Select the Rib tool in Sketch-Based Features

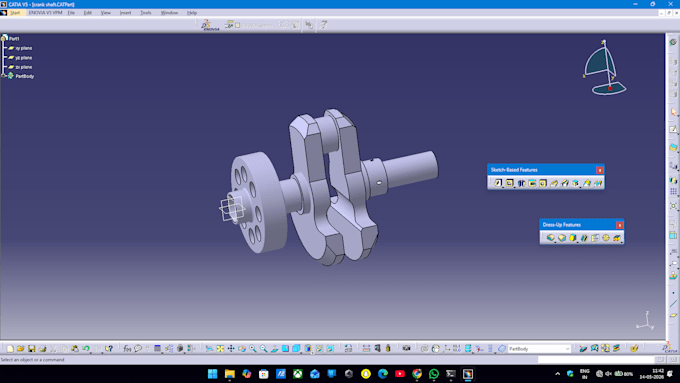click(554, 183)
